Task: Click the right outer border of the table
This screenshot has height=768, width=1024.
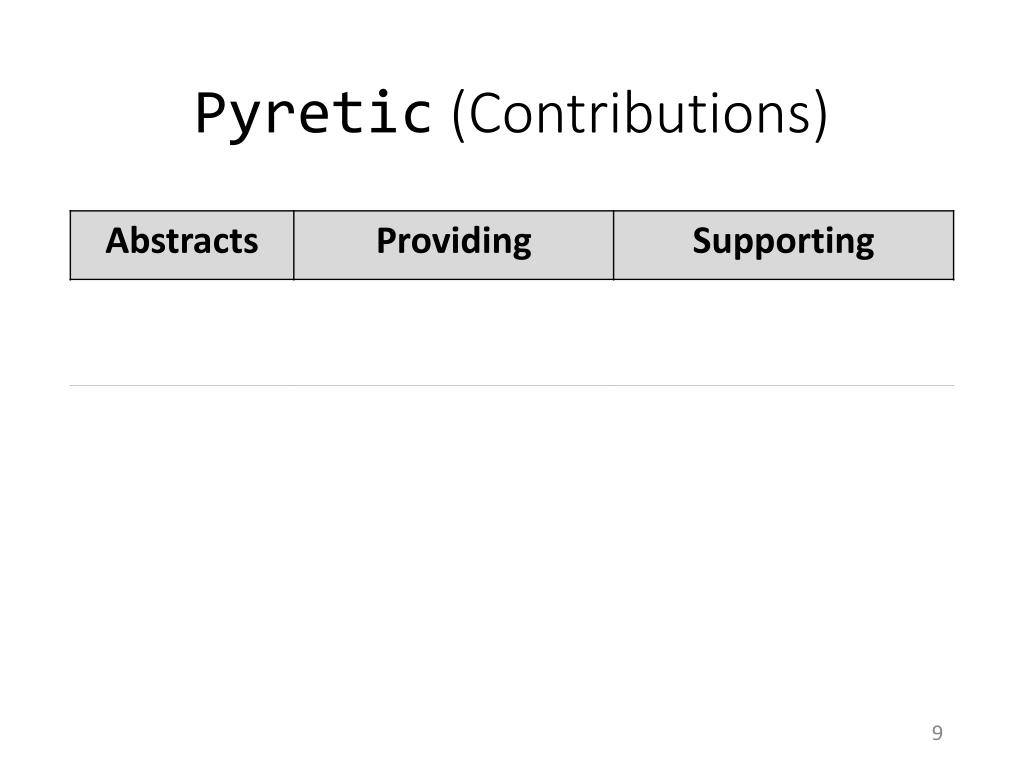Action: pos(954,245)
